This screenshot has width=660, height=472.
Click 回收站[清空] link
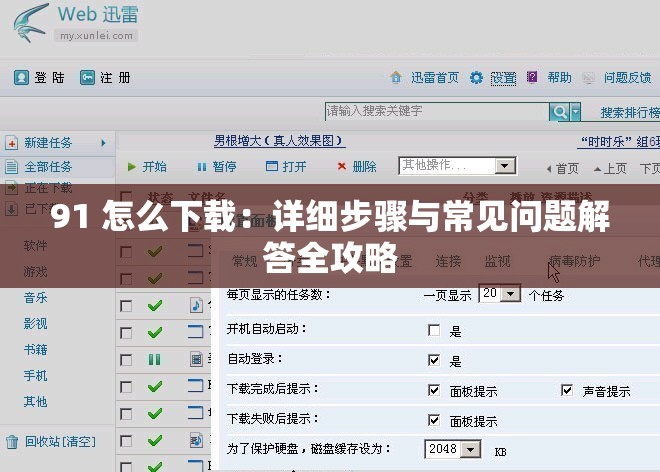(60, 442)
